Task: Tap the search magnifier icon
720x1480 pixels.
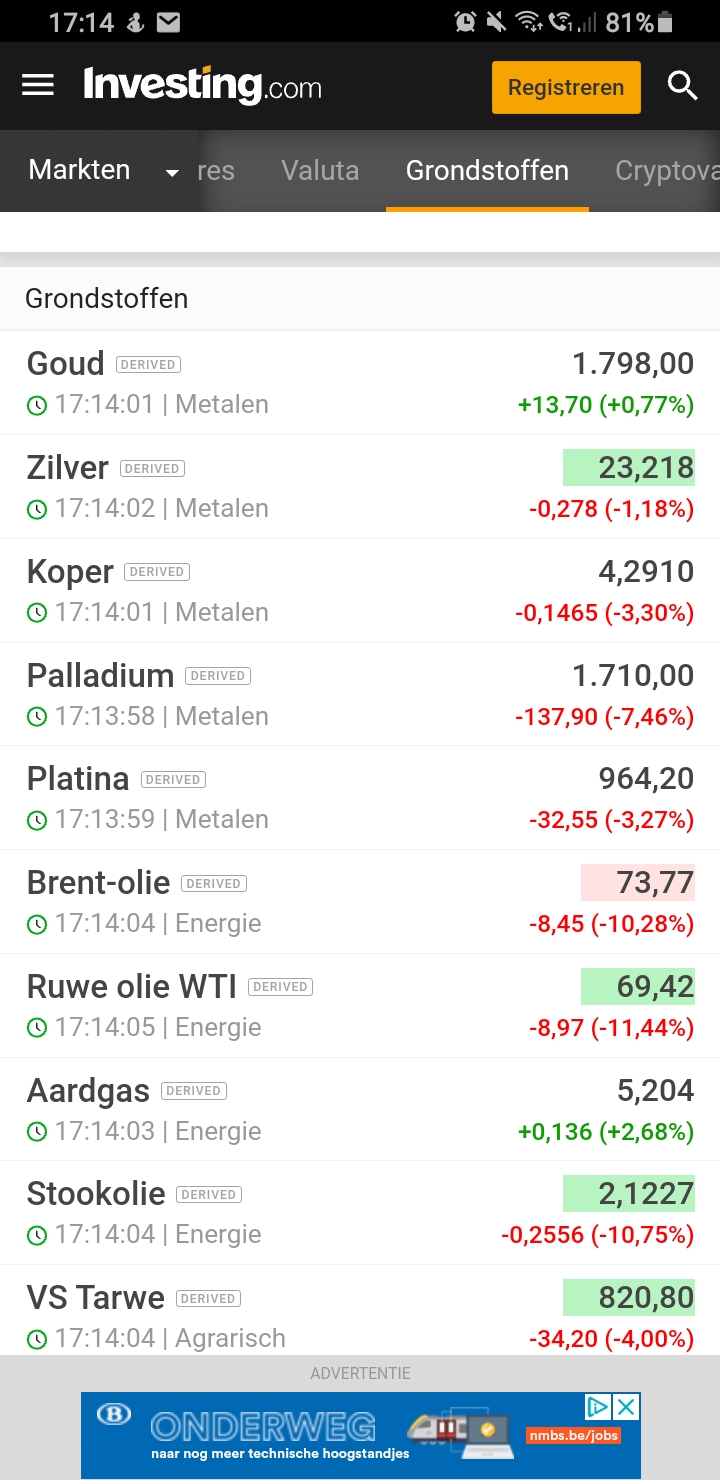Action: tap(682, 86)
